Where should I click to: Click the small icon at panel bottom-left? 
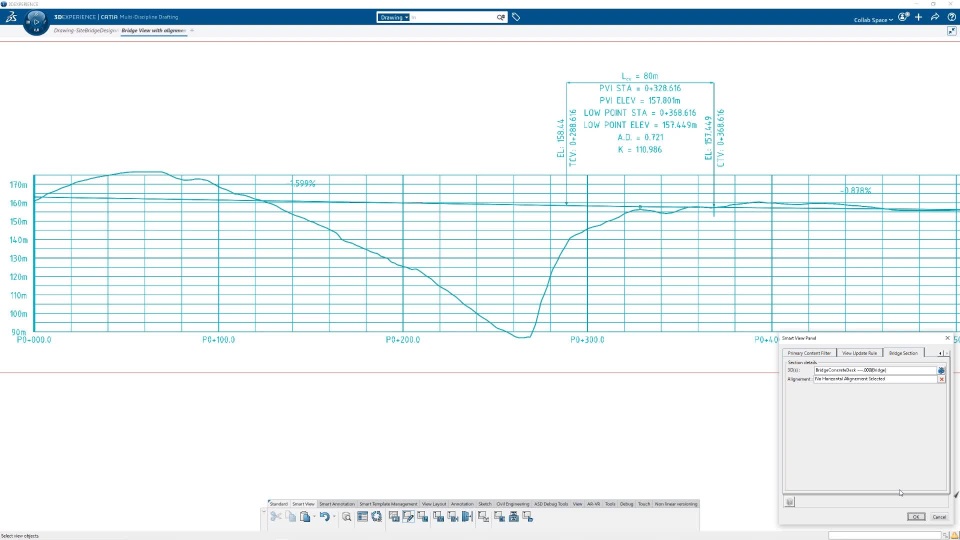[789, 501]
